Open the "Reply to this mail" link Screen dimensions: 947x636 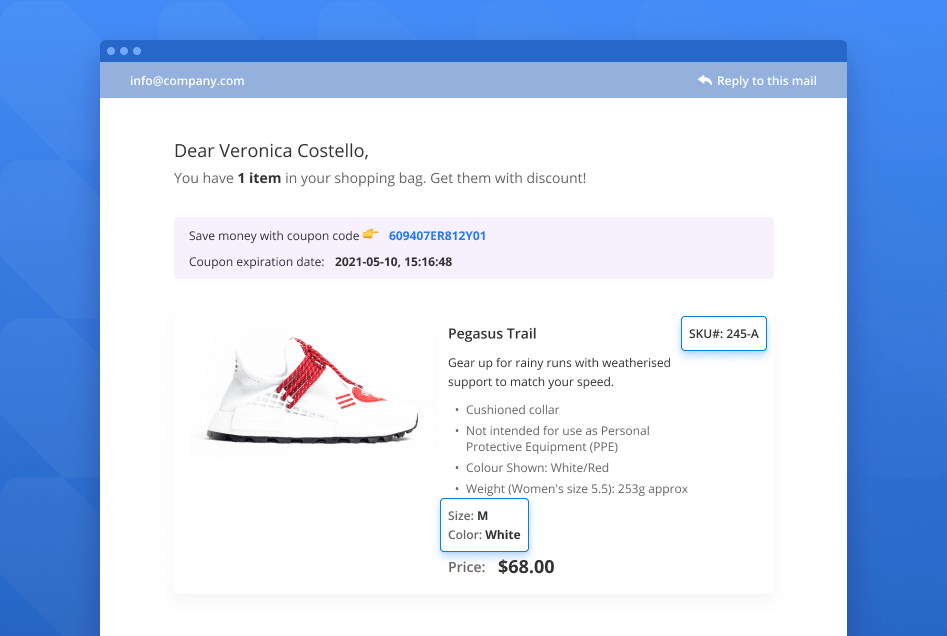(766, 81)
